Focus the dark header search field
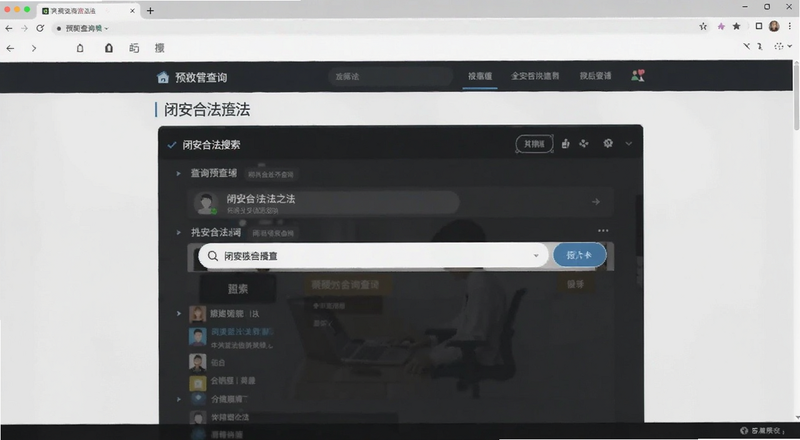800x440 pixels. (x=390, y=77)
